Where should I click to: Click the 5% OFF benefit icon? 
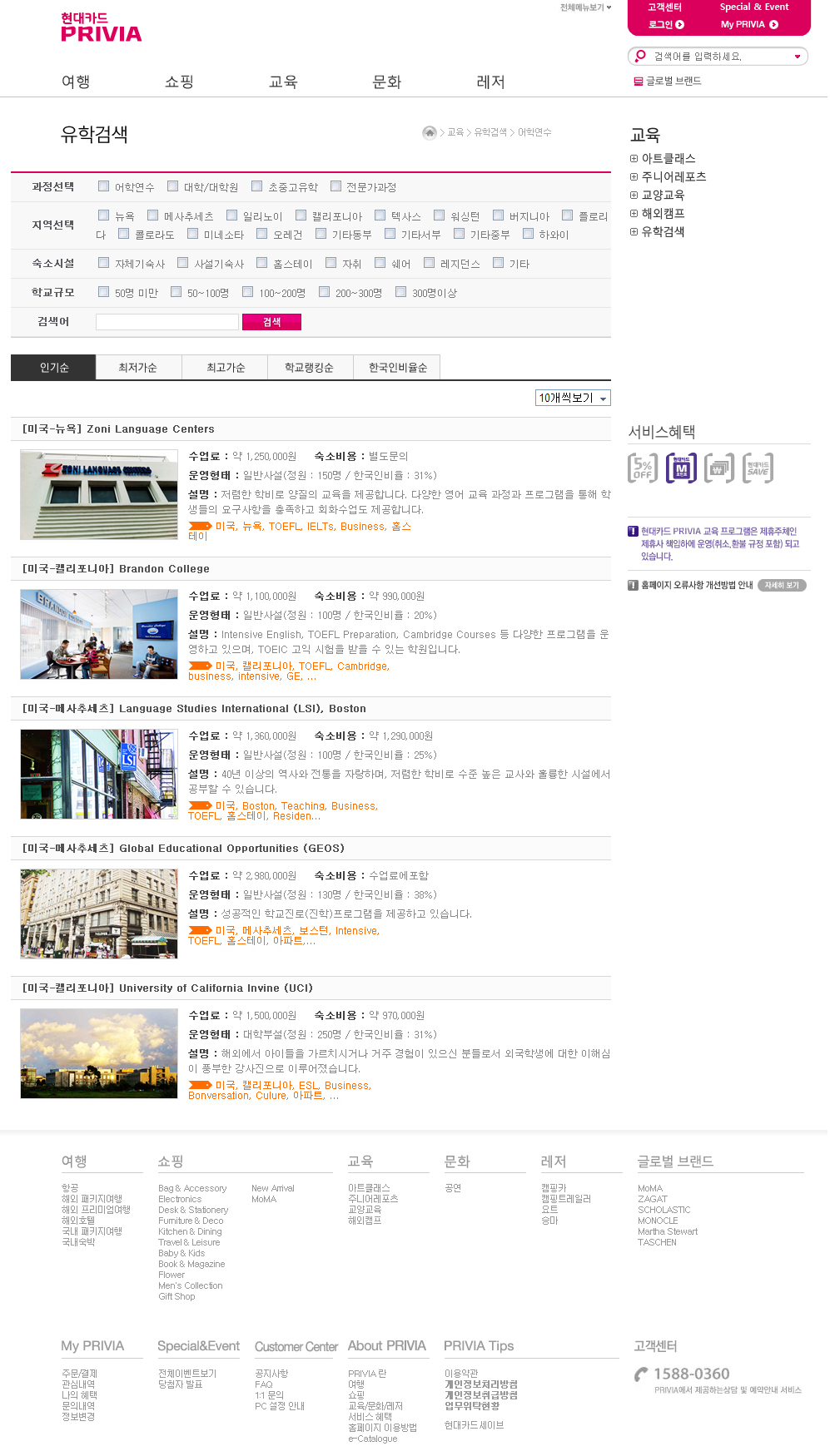643,468
